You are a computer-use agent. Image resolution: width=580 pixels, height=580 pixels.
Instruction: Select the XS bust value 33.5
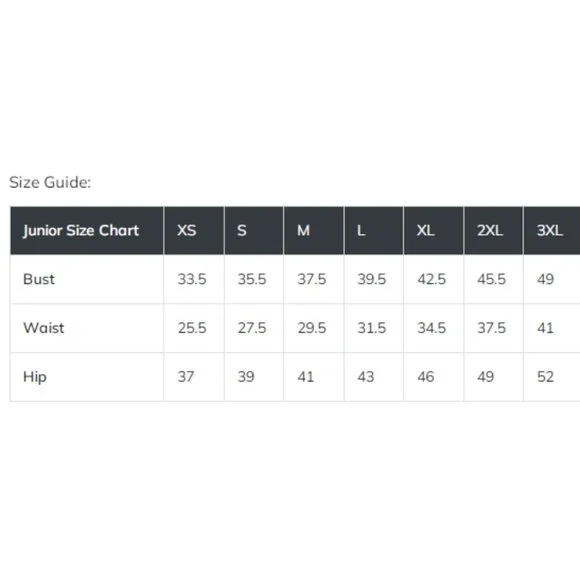tap(192, 279)
